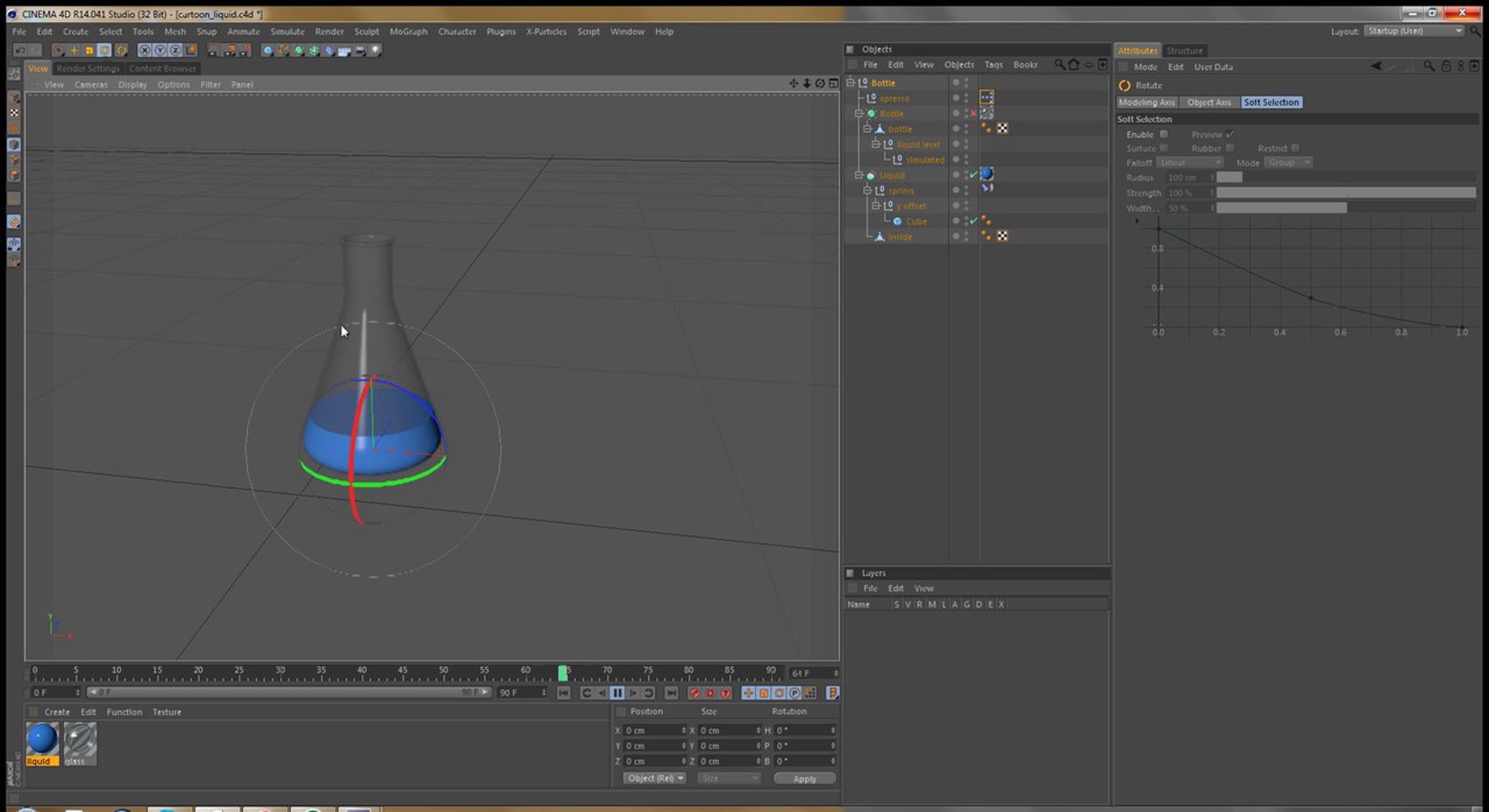
Task: Click the floor/environment object icon
Action: (x=345, y=50)
